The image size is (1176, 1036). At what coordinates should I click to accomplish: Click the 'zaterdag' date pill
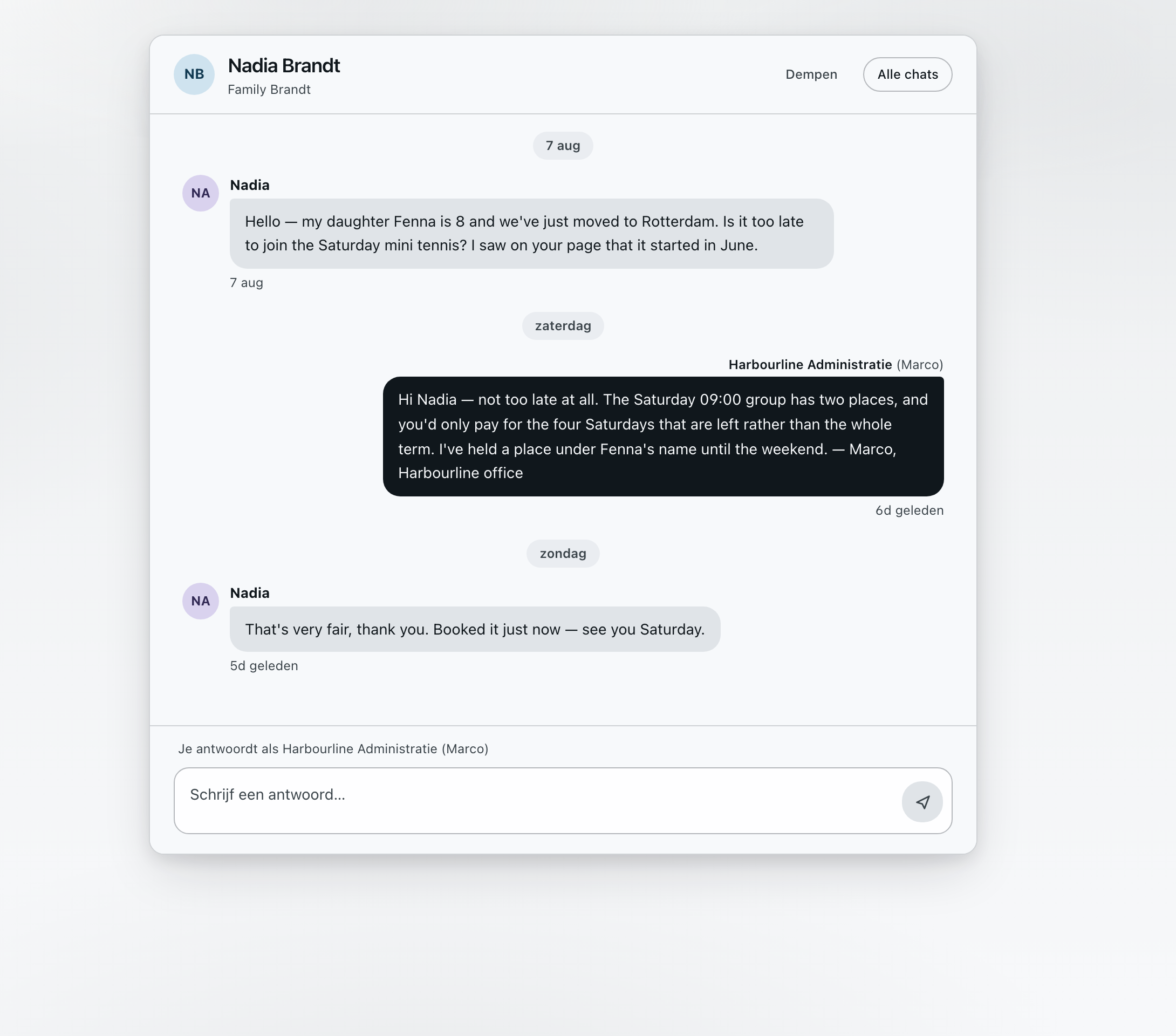tap(563, 326)
